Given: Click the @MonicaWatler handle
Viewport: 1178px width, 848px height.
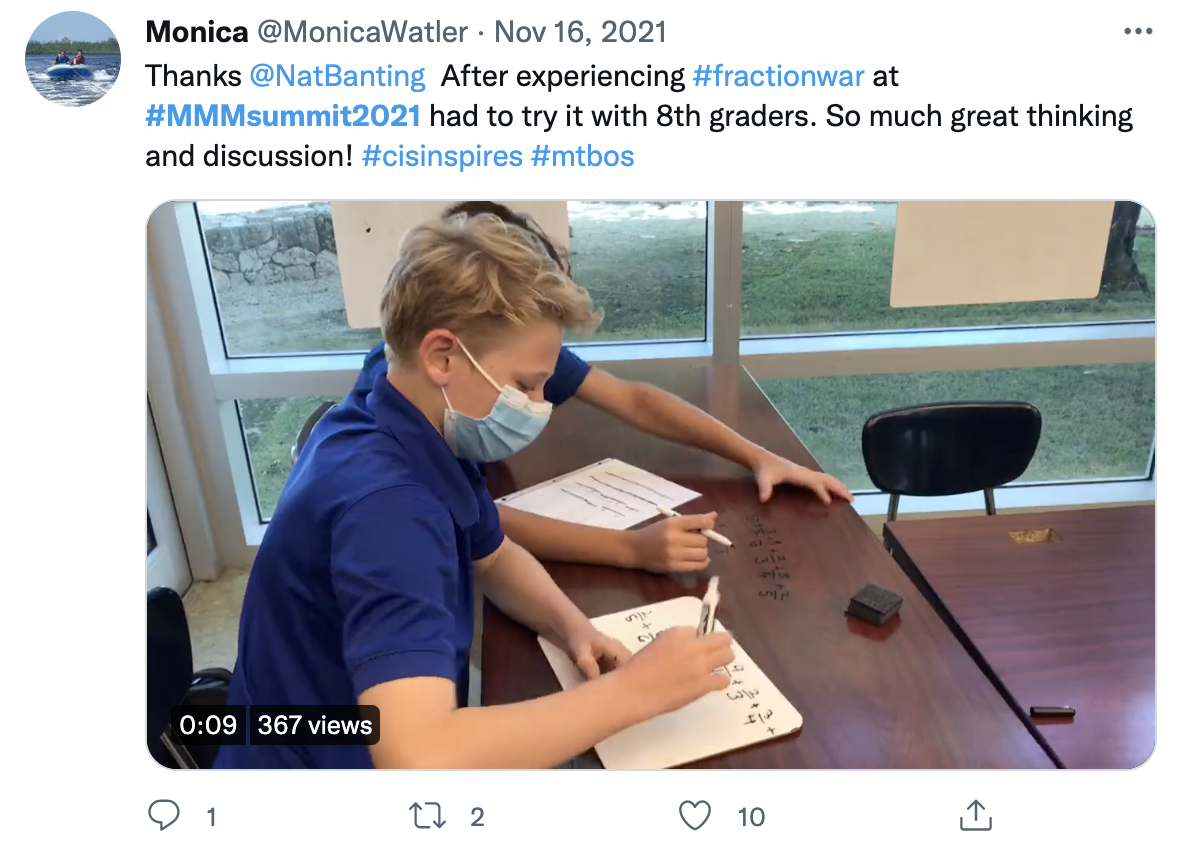Looking at the screenshot, I should coord(363,32).
